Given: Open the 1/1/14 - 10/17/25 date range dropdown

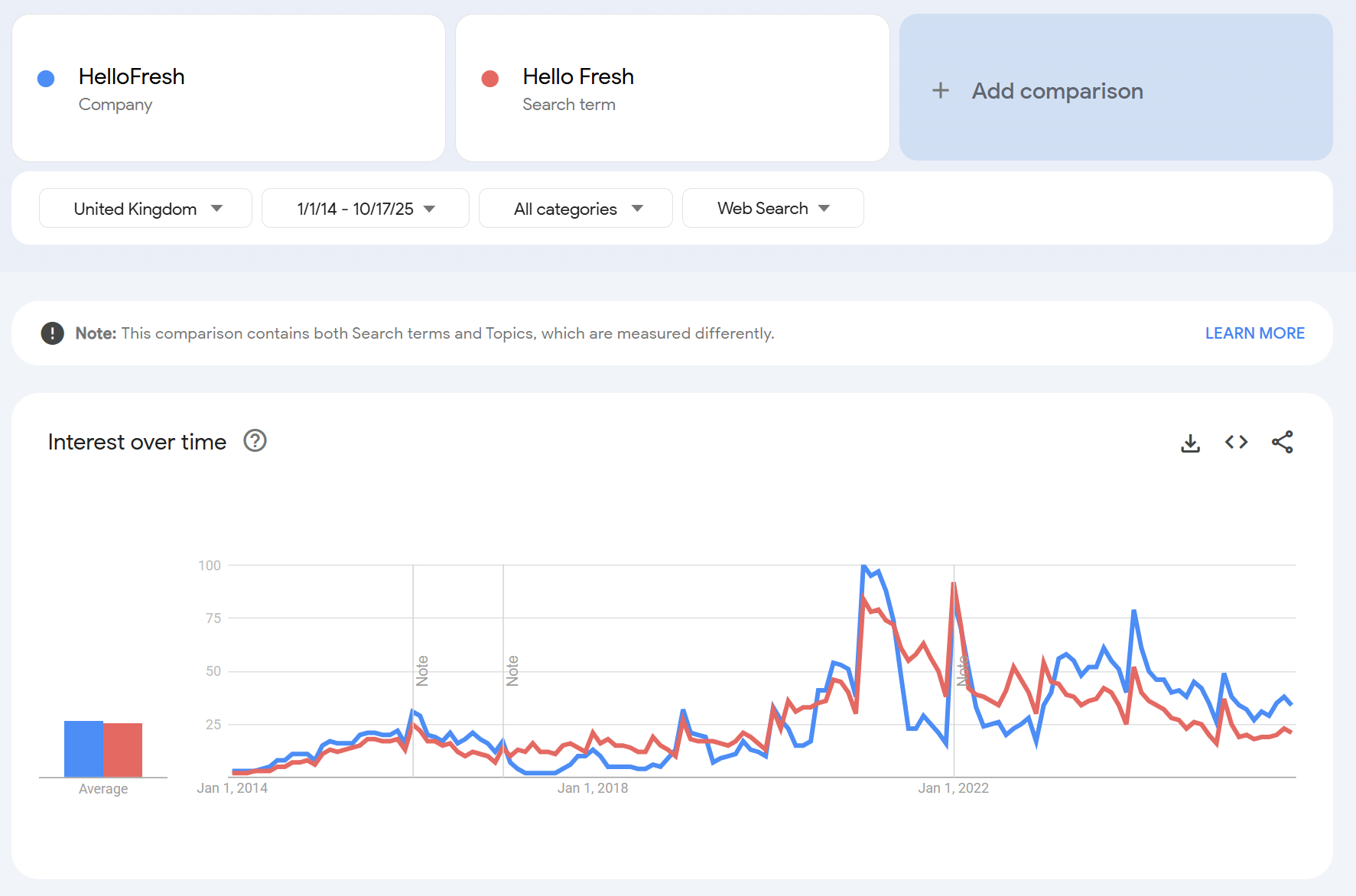Looking at the screenshot, I should [x=365, y=209].
